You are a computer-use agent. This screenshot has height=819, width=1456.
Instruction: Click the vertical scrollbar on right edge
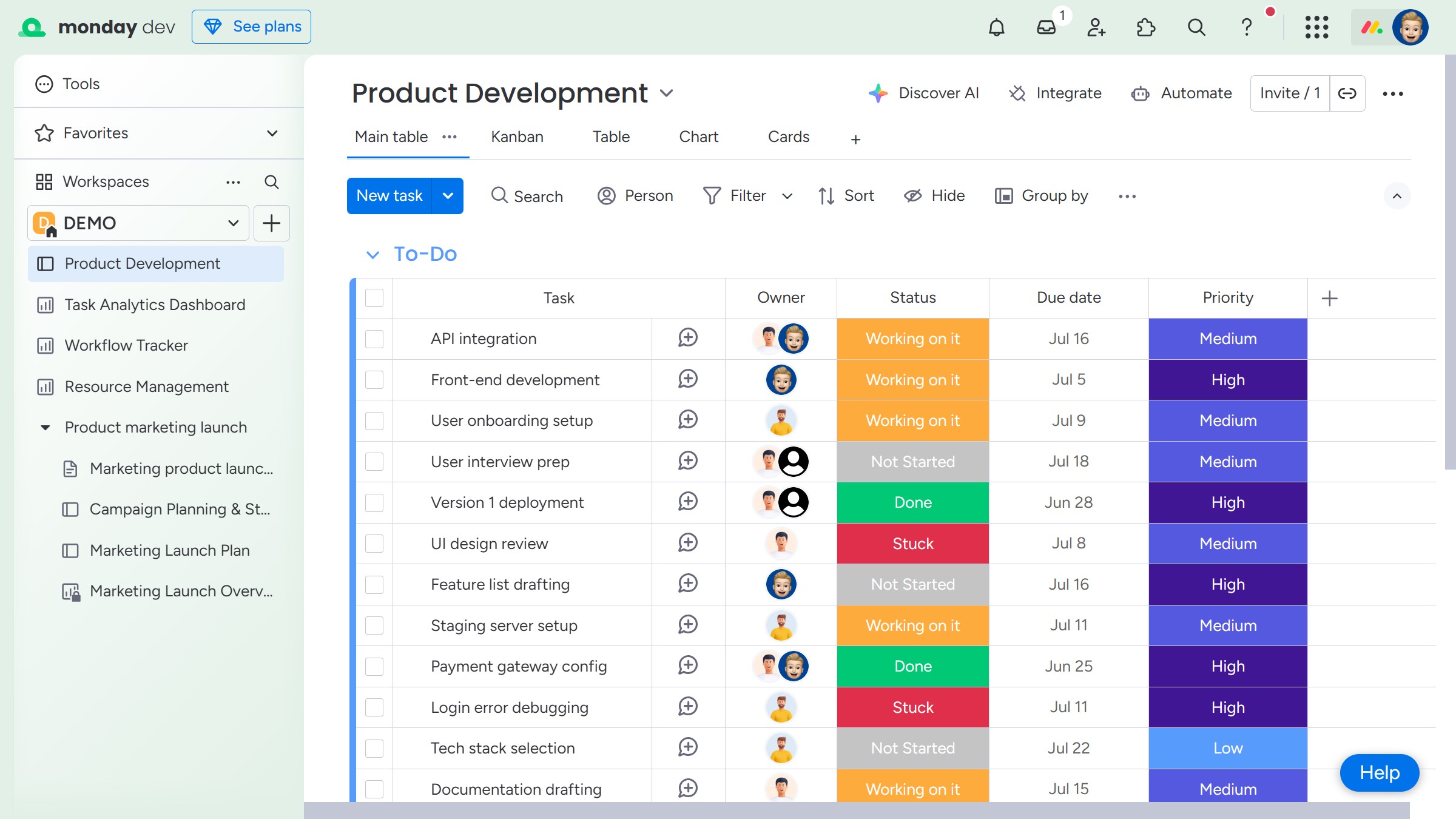pos(1451,262)
